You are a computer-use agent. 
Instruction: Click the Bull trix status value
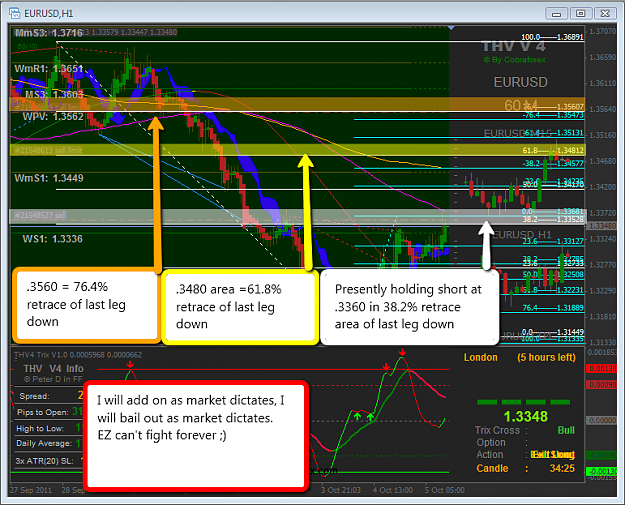click(x=566, y=430)
